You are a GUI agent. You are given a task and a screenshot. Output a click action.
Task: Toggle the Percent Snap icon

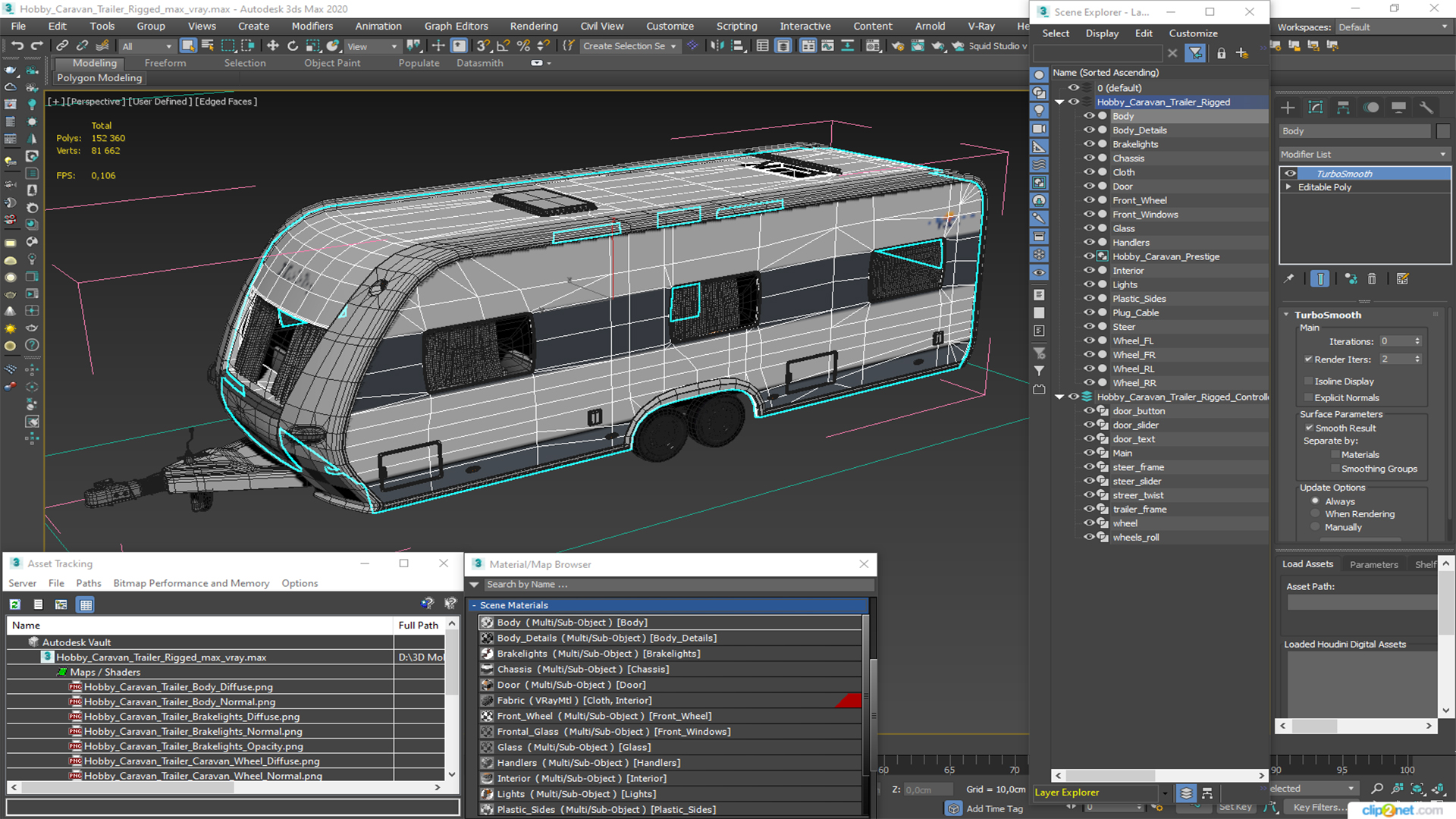coord(523,46)
